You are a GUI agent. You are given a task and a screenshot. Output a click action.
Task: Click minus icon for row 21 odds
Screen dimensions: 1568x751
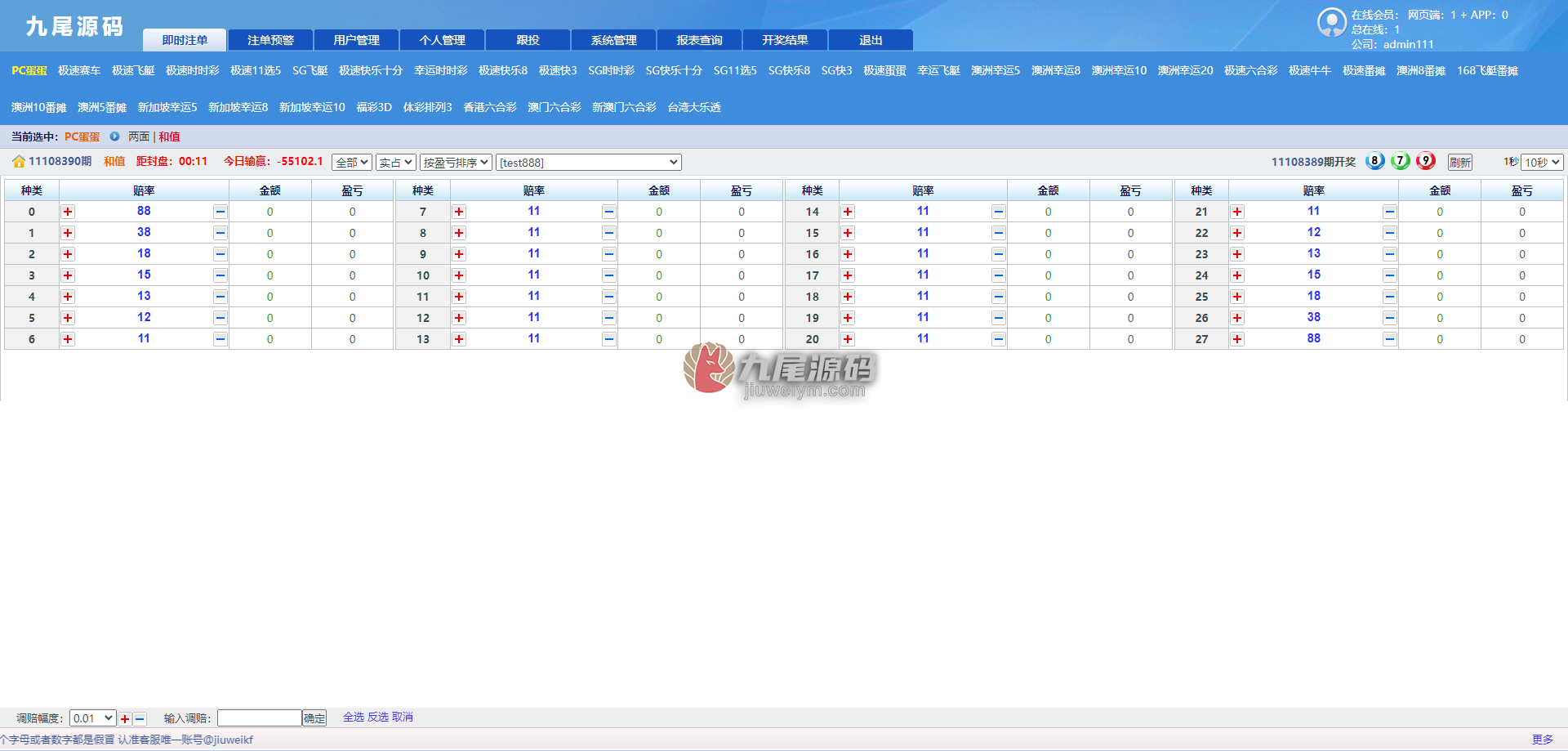pos(1389,212)
